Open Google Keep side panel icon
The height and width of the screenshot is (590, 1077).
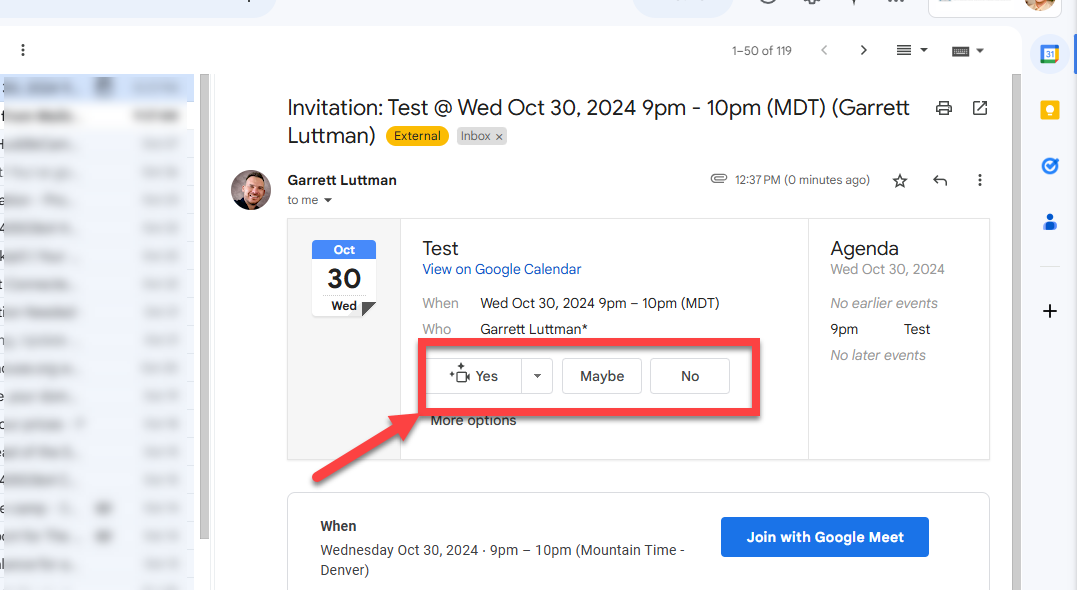click(x=1050, y=110)
